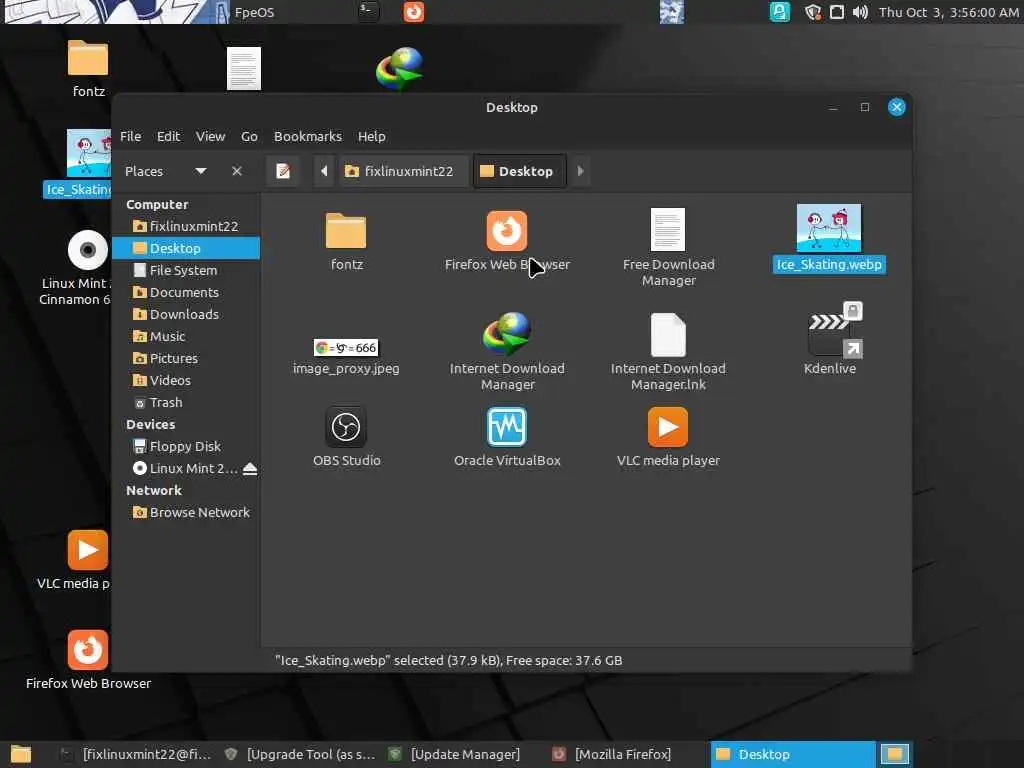Open Floppy Disk device in sidebar
Image resolution: width=1024 pixels, height=768 pixels.
click(186, 447)
